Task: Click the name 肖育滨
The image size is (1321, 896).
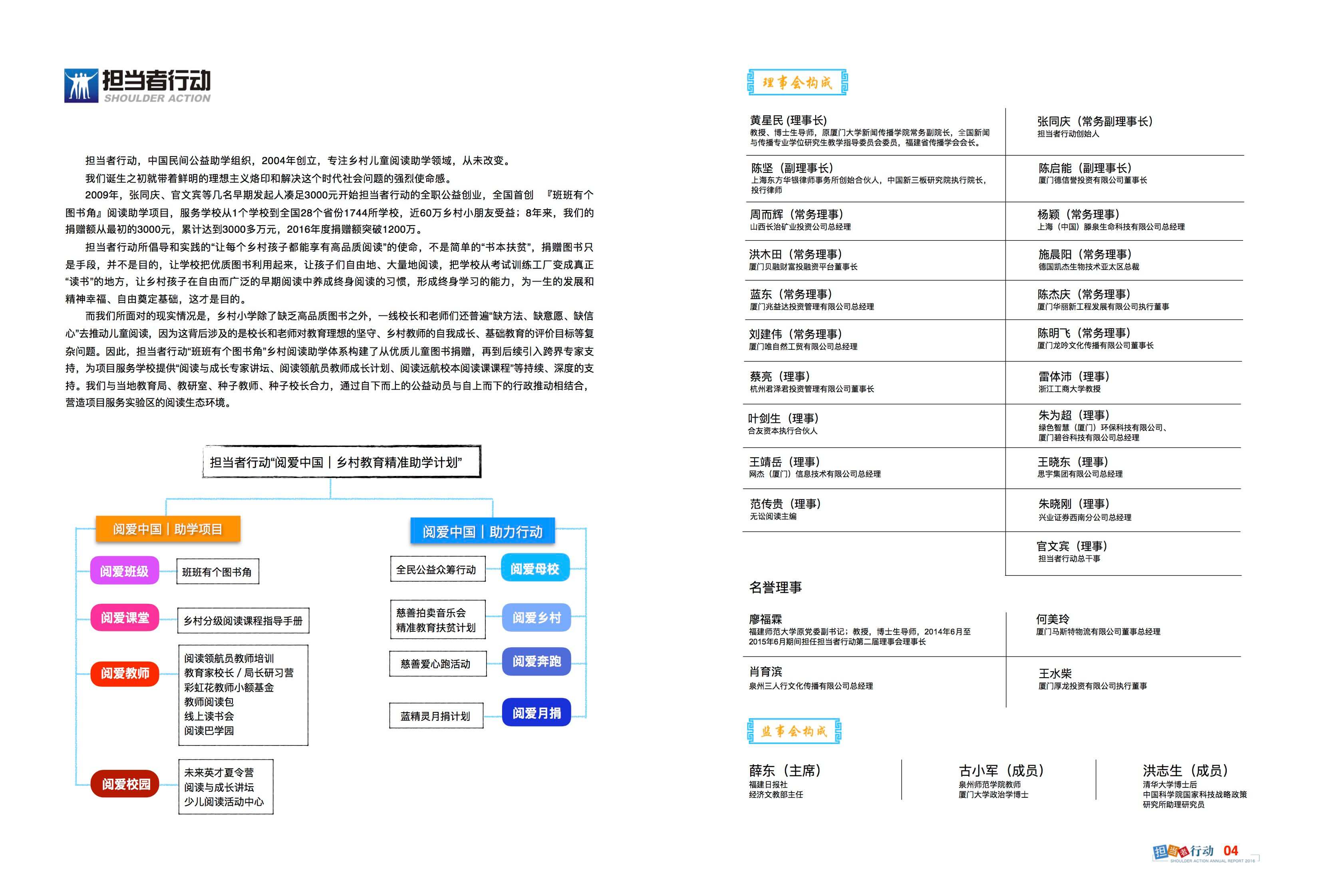Action: pos(766,672)
